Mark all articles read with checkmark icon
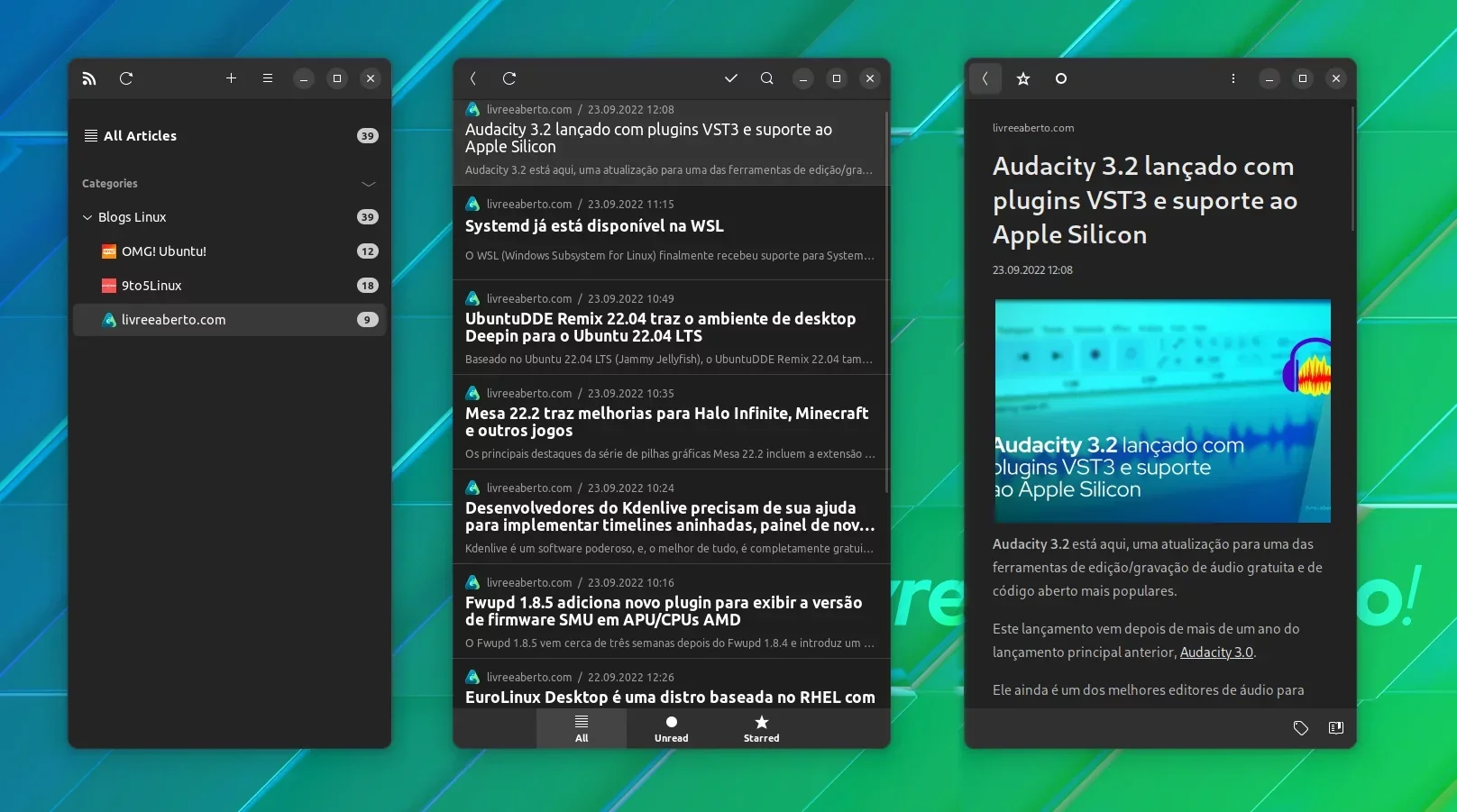Image resolution: width=1457 pixels, height=812 pixels. (731, 78)
